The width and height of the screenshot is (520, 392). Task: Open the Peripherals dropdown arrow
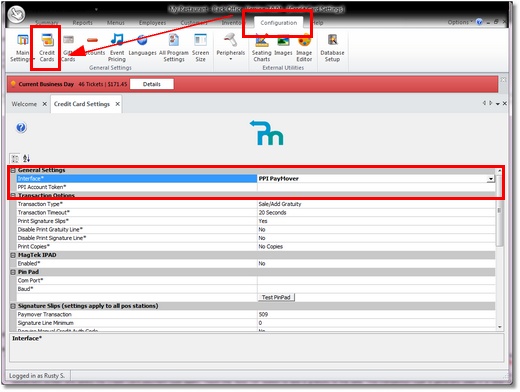231,59
